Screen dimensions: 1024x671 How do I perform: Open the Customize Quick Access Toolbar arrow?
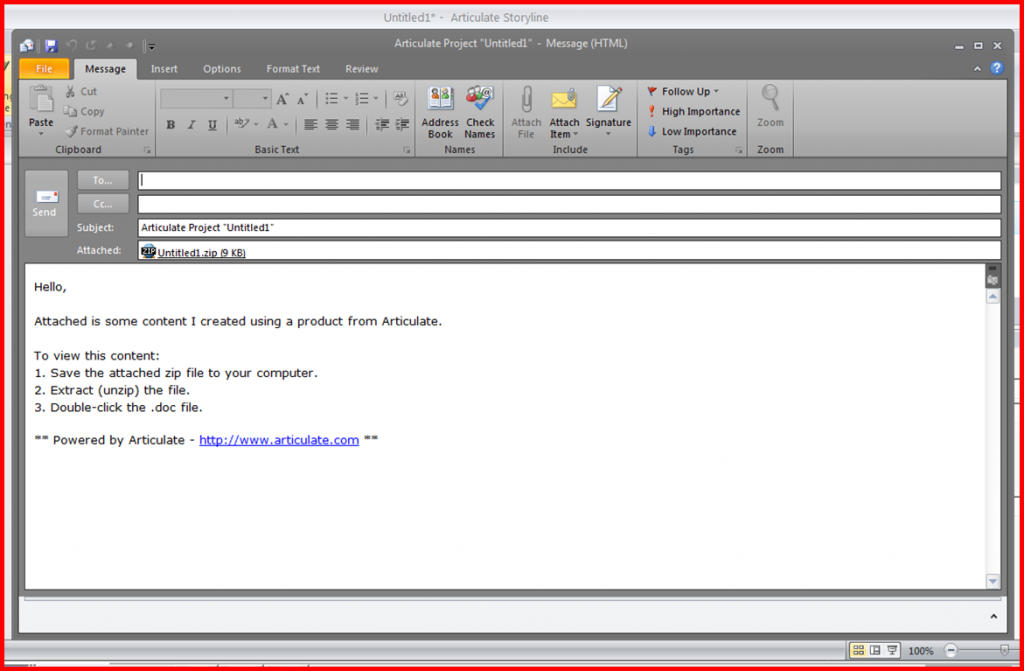152,46
